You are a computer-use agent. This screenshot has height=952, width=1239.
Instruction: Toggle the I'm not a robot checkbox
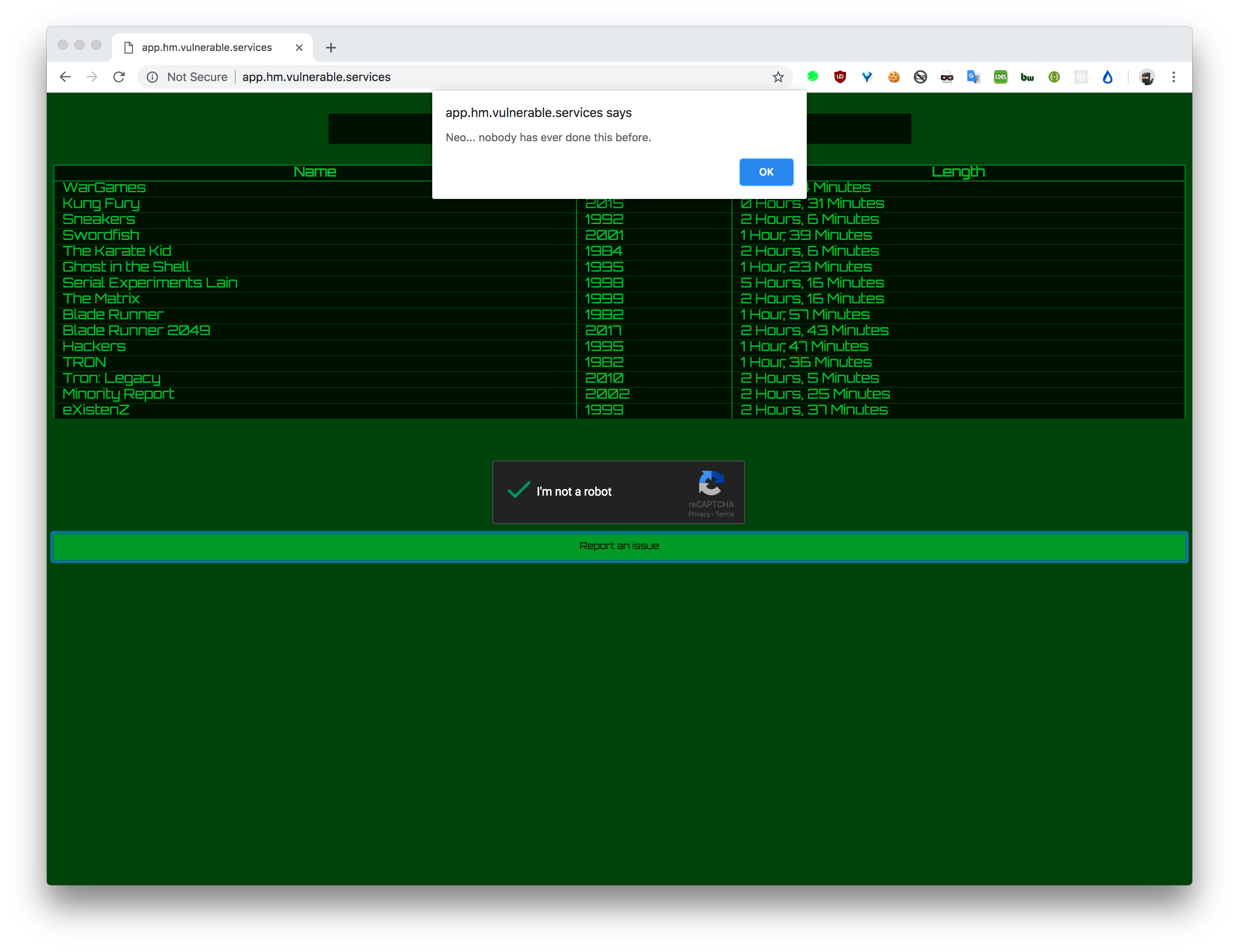pyautogui.click(x=519, y=491)
